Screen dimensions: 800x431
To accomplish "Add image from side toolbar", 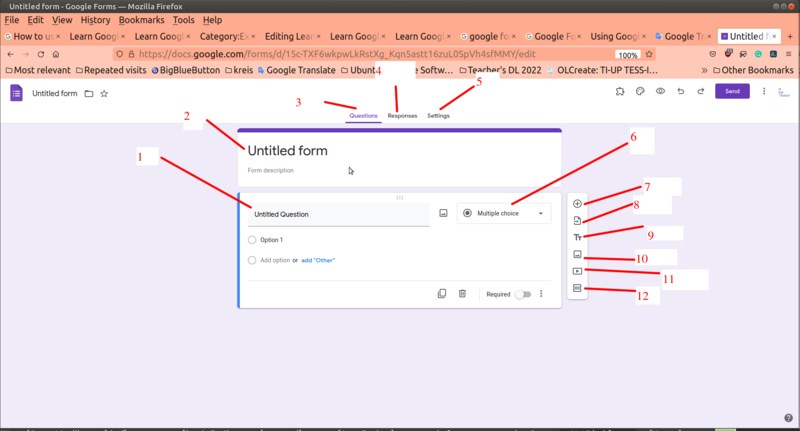I will click(x=577, y=254).
